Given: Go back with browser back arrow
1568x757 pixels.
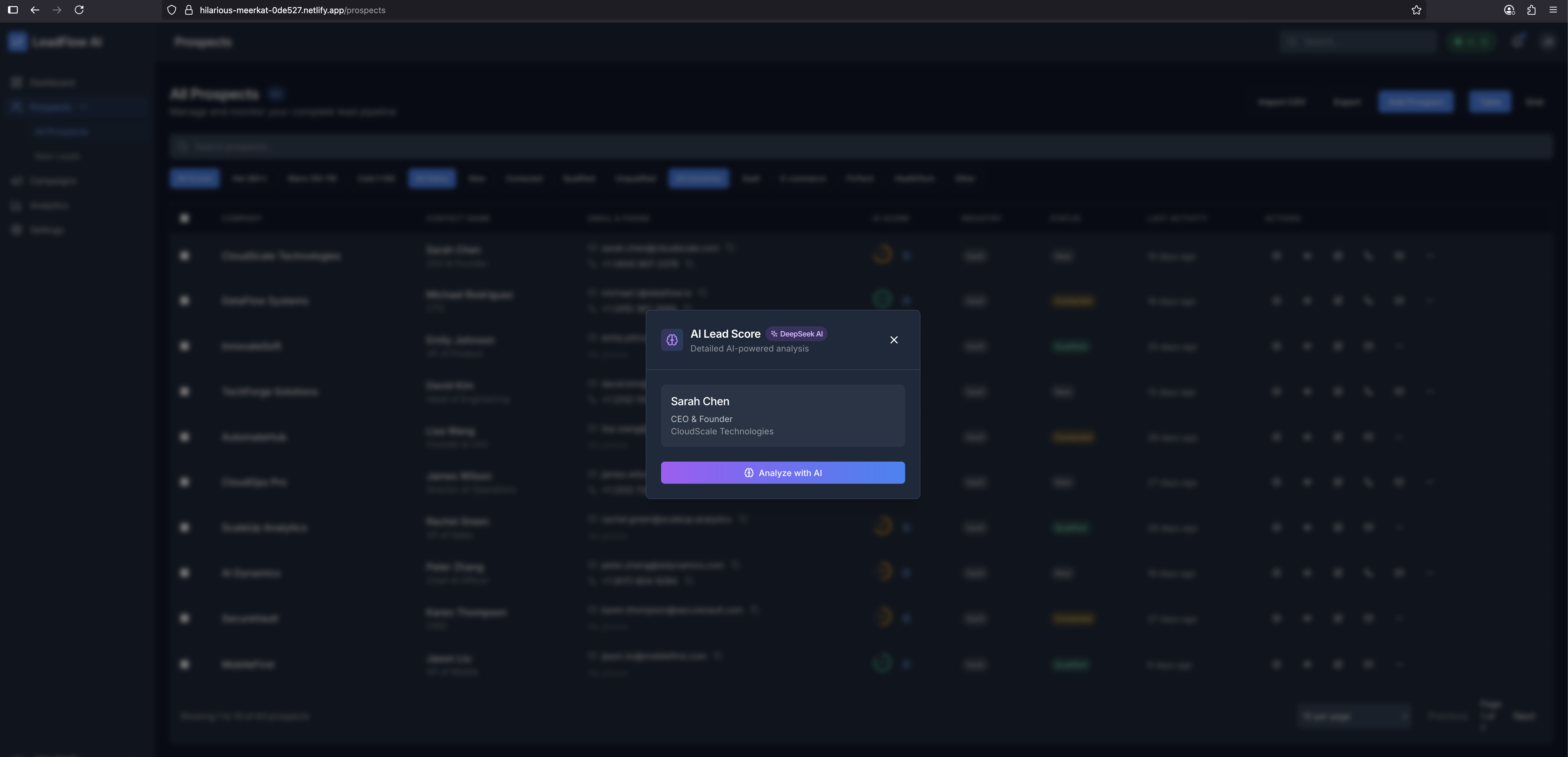Looking at the screenshot, I should 35,10.
